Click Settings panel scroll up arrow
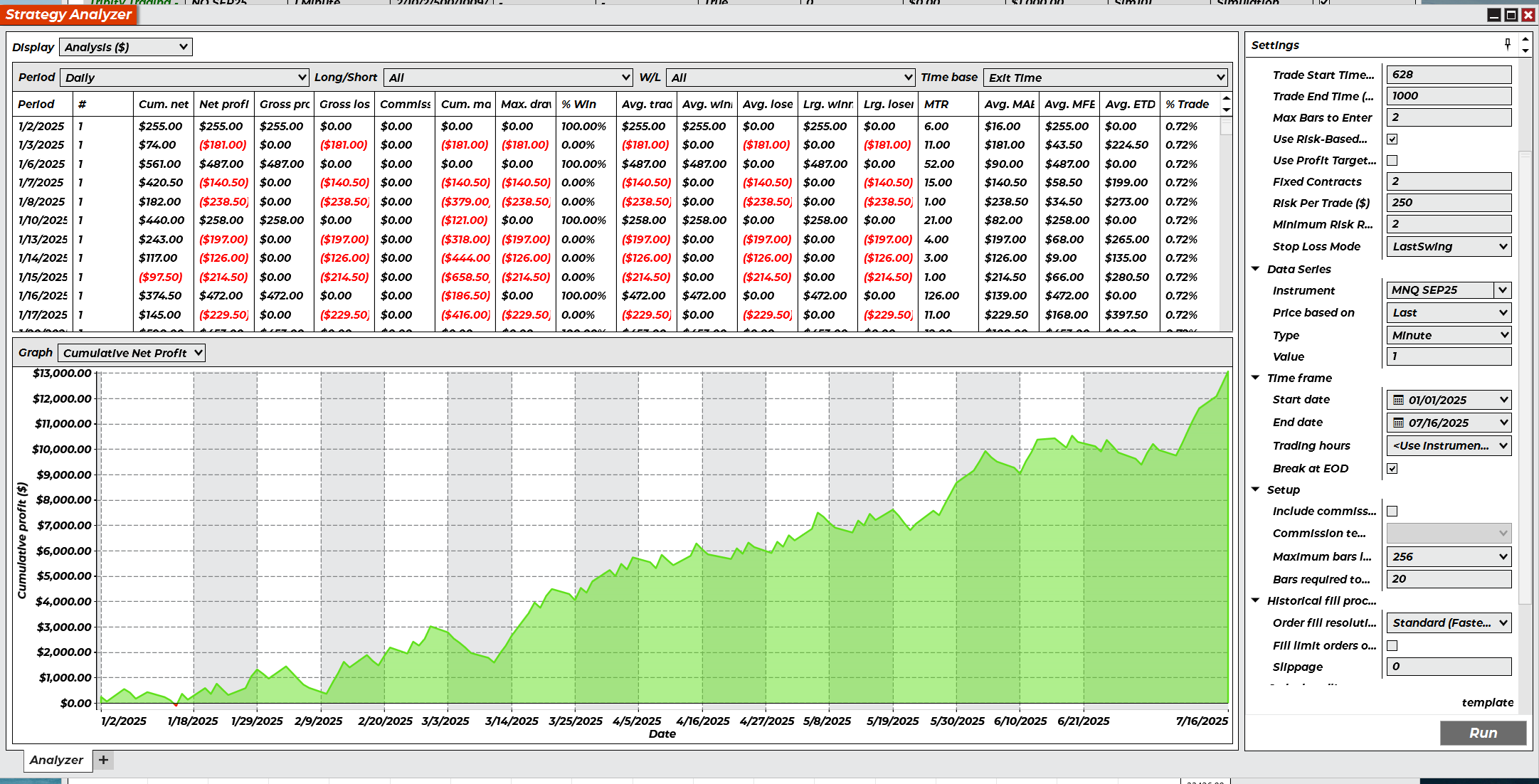 [x=1525, y=41]
